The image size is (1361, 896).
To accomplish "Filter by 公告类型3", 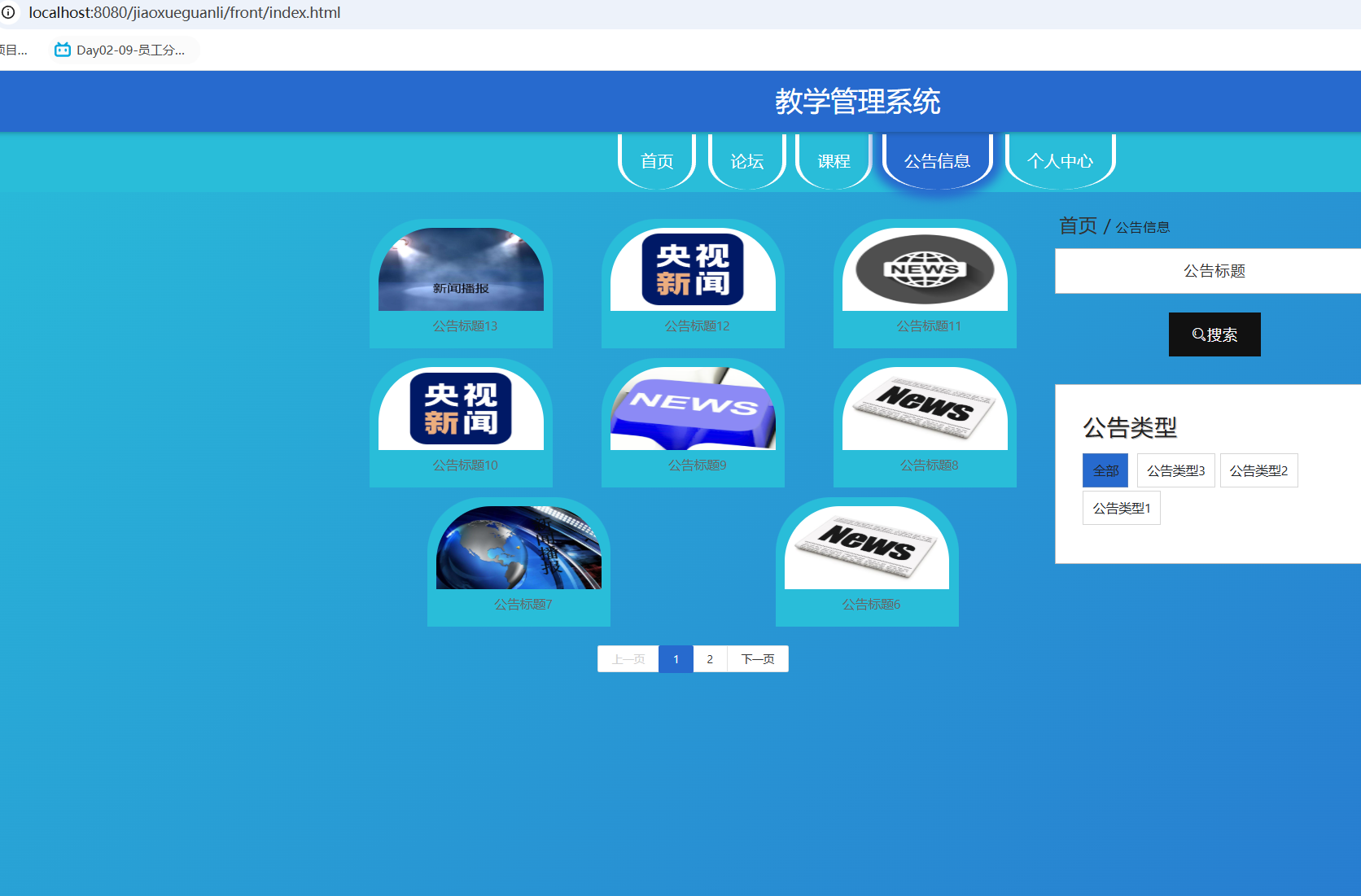I will click(x=1175, y=470).
